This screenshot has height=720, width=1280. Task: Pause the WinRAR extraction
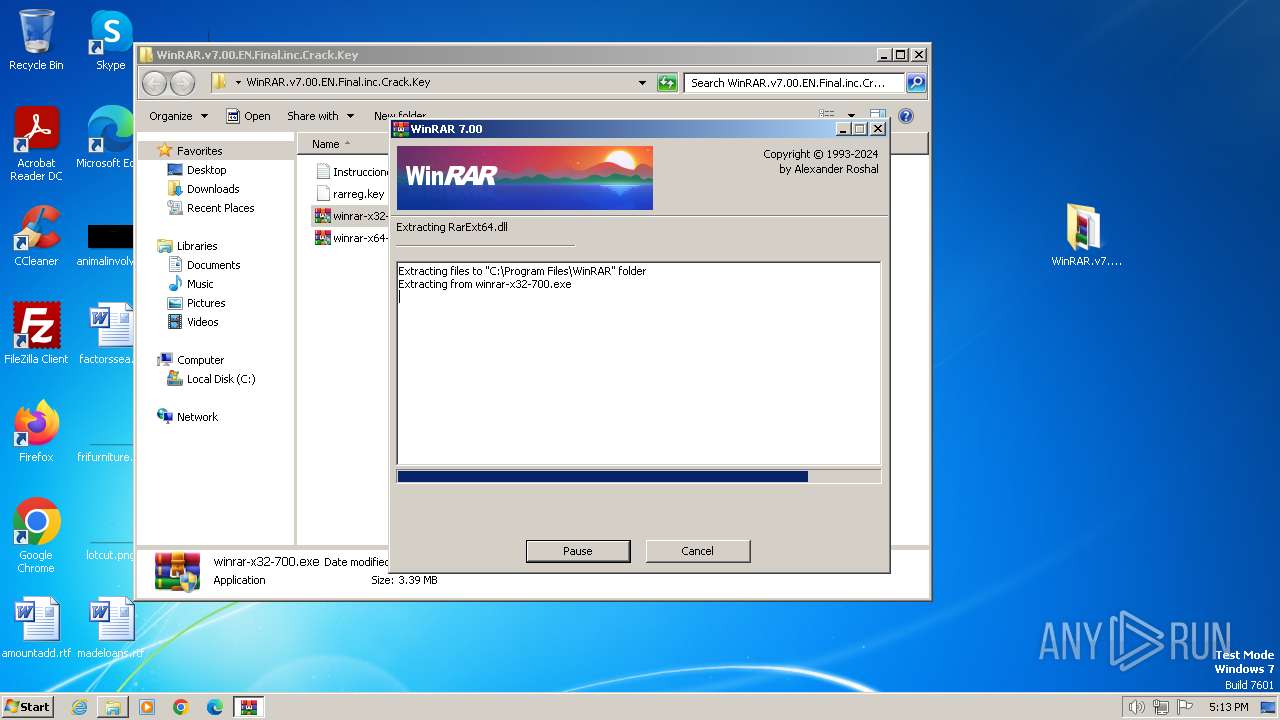[578, 551]
